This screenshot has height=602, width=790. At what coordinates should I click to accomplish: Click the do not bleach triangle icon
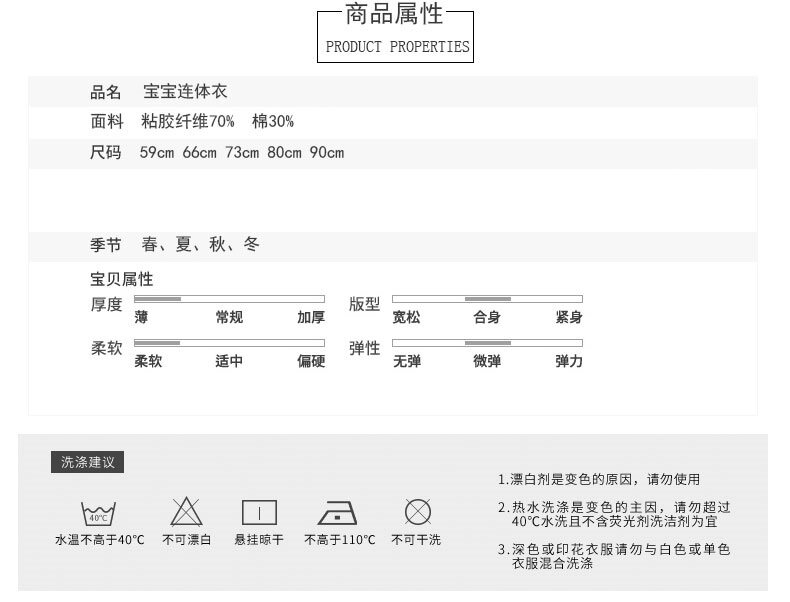click(186, 512)
